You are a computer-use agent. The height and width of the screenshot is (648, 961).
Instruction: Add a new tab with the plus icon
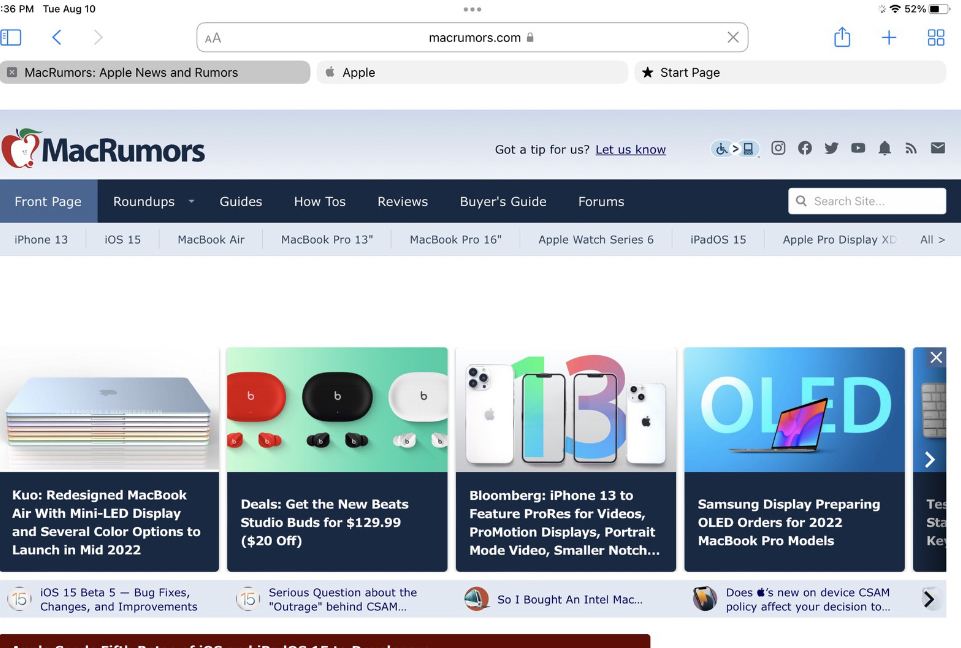tap(889, 37)
